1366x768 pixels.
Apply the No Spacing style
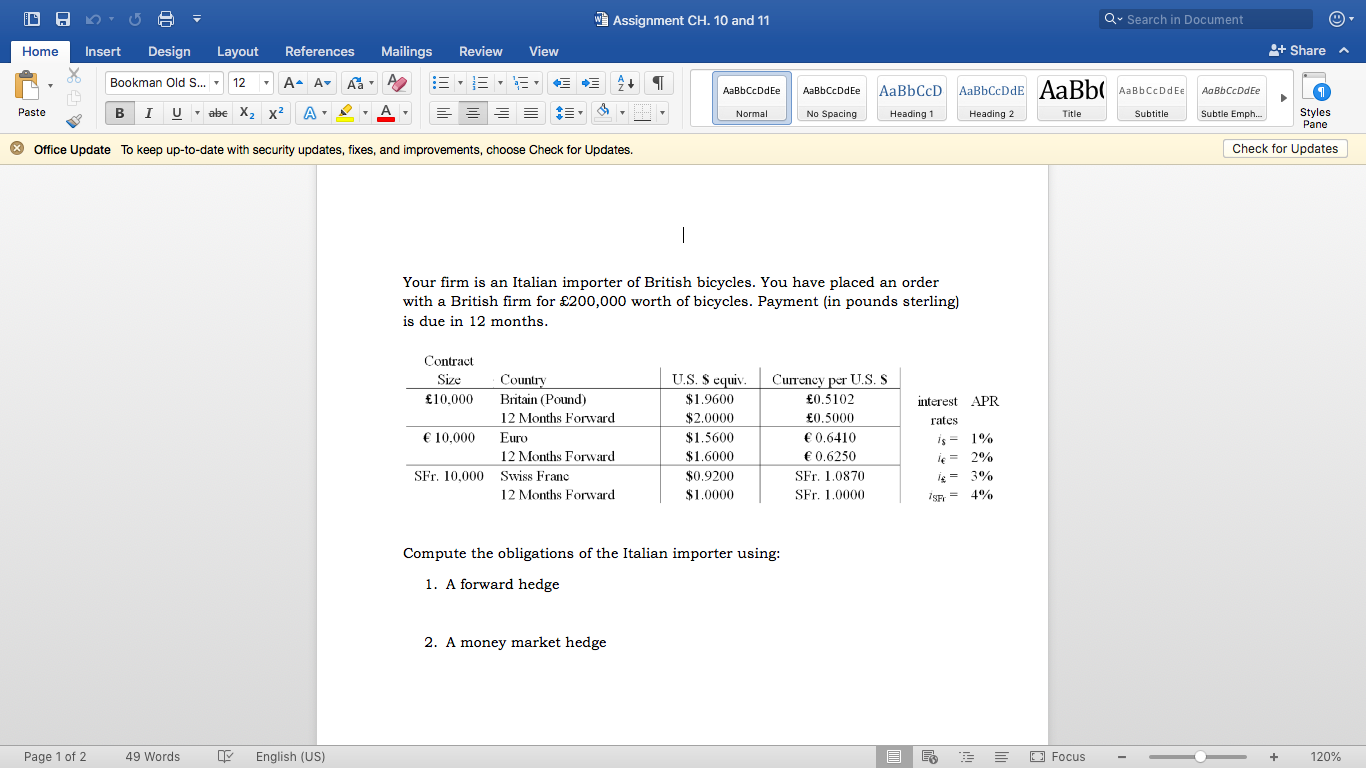pos(831,98)
